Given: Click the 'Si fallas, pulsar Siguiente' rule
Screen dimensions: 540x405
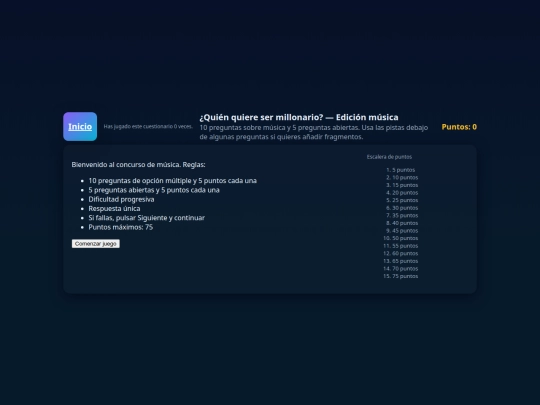Looking at the screenshot, I should click(x=147, y=218).
